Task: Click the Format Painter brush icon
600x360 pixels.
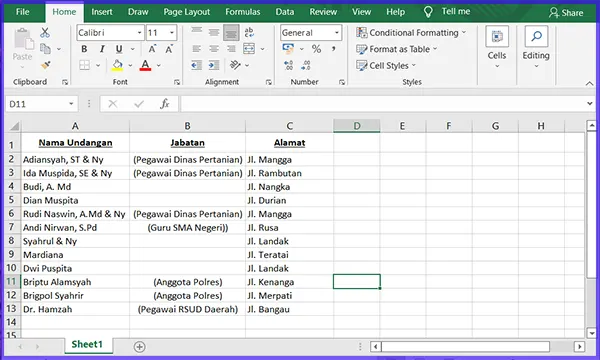Action: 46,65
